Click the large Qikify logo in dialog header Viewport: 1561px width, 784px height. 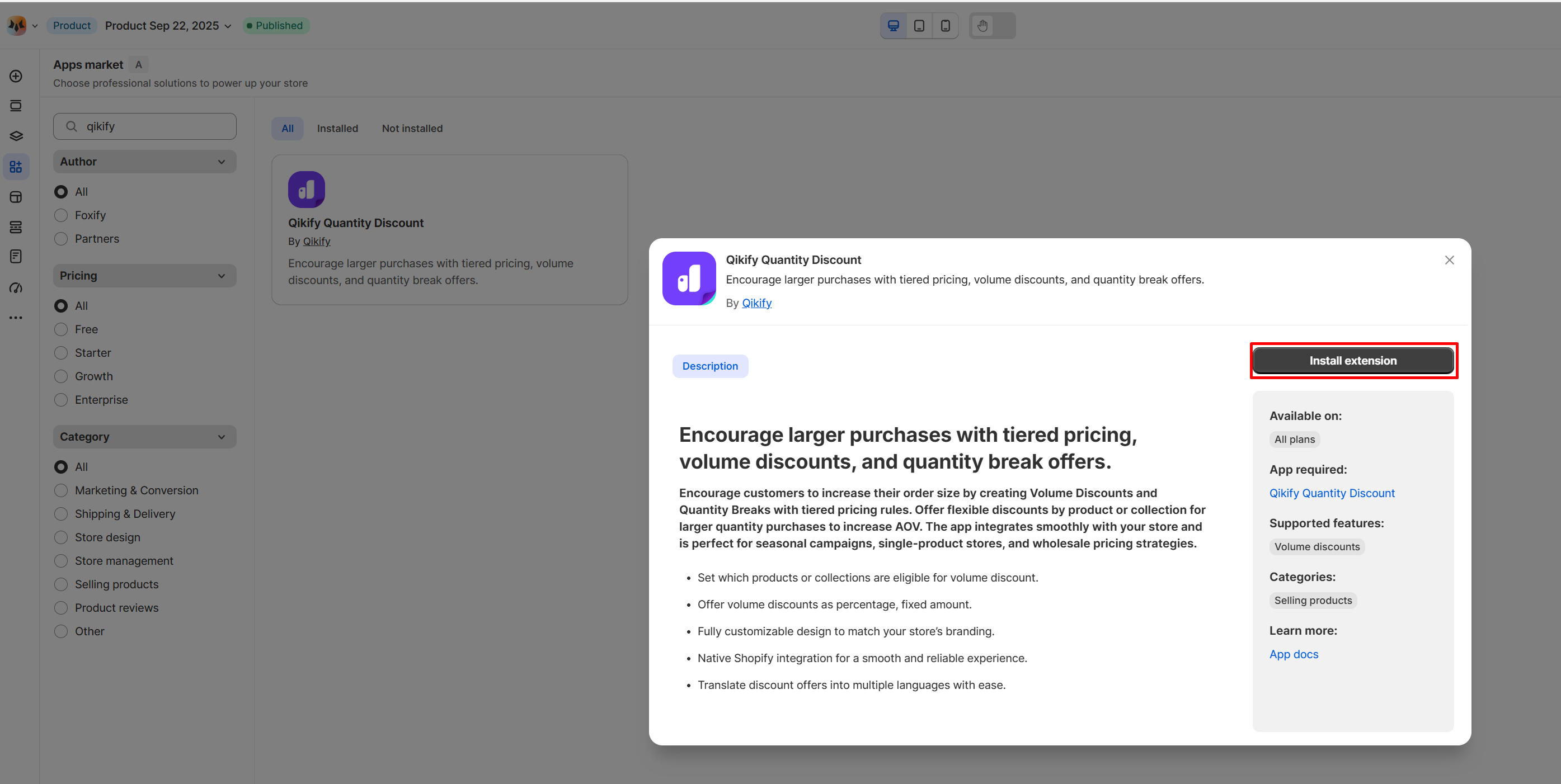coord(689,278)
